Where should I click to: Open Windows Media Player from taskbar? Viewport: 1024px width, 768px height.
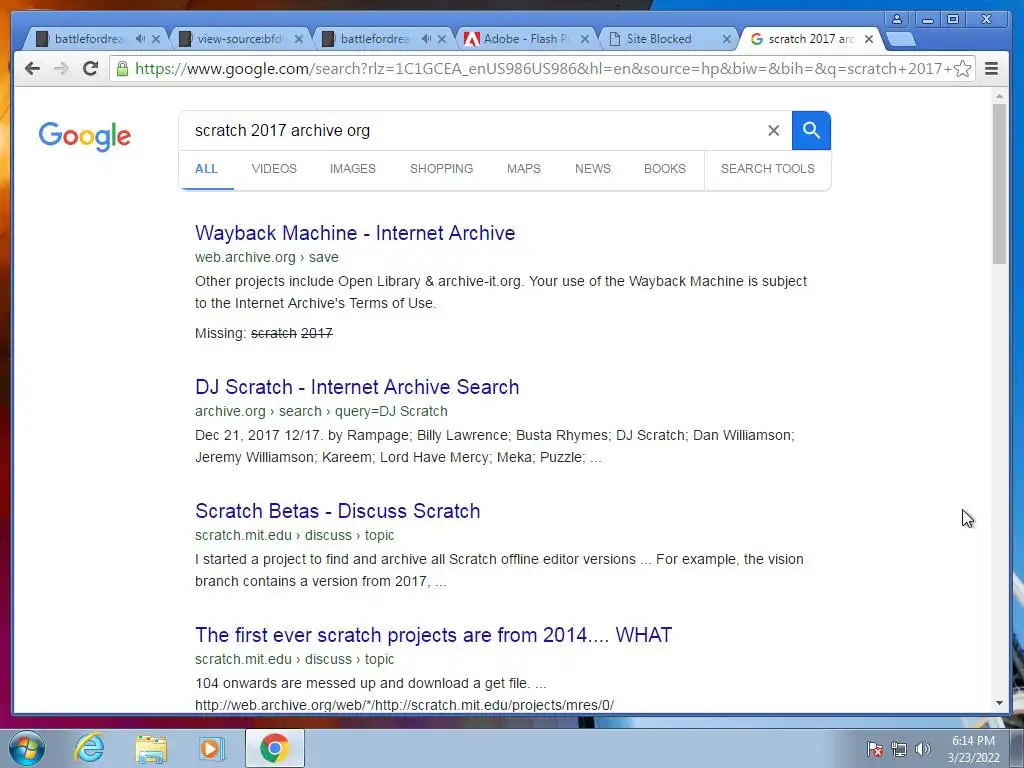click(x=212, y=748)
